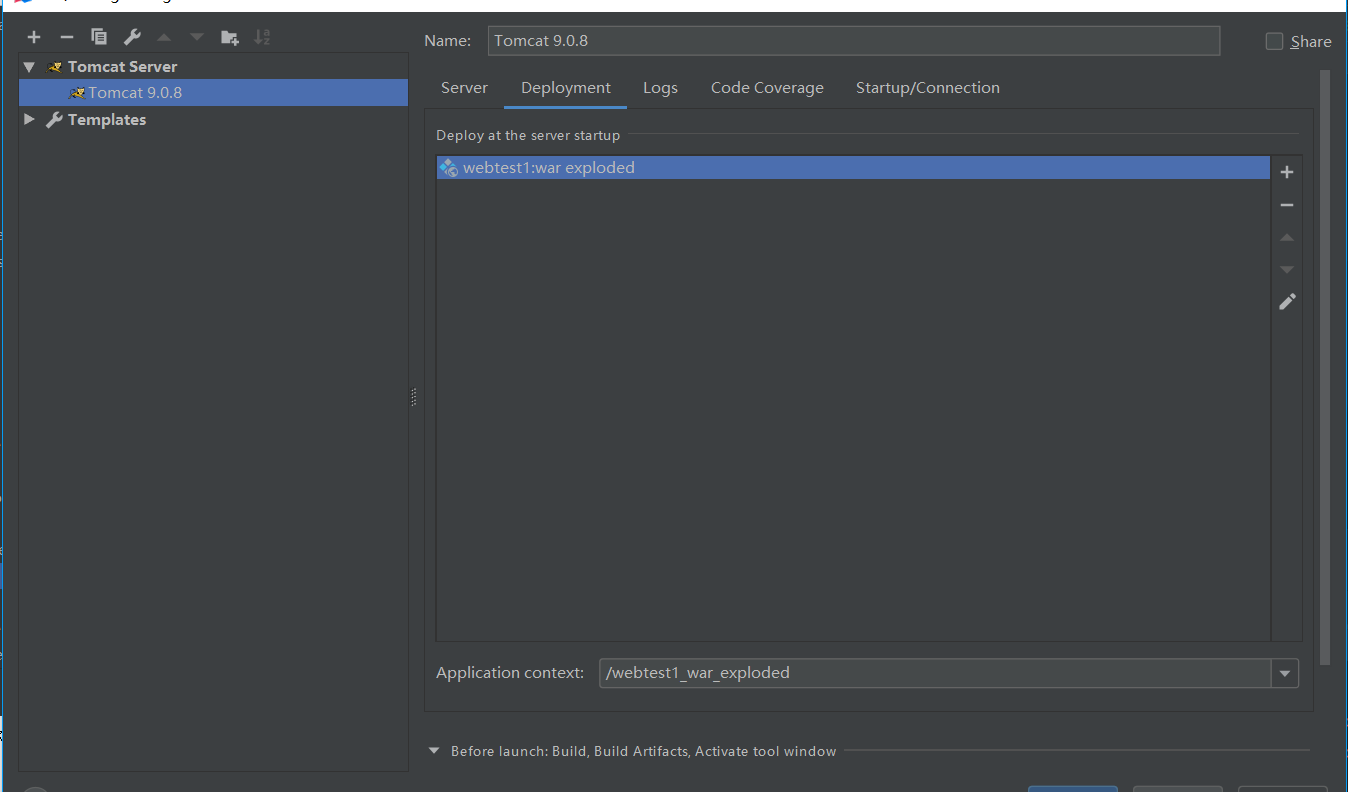This screenshot has height=792, width=1348.
Task: Click the vertical scrollbar of the settings panel
Action: [1325, 368]
